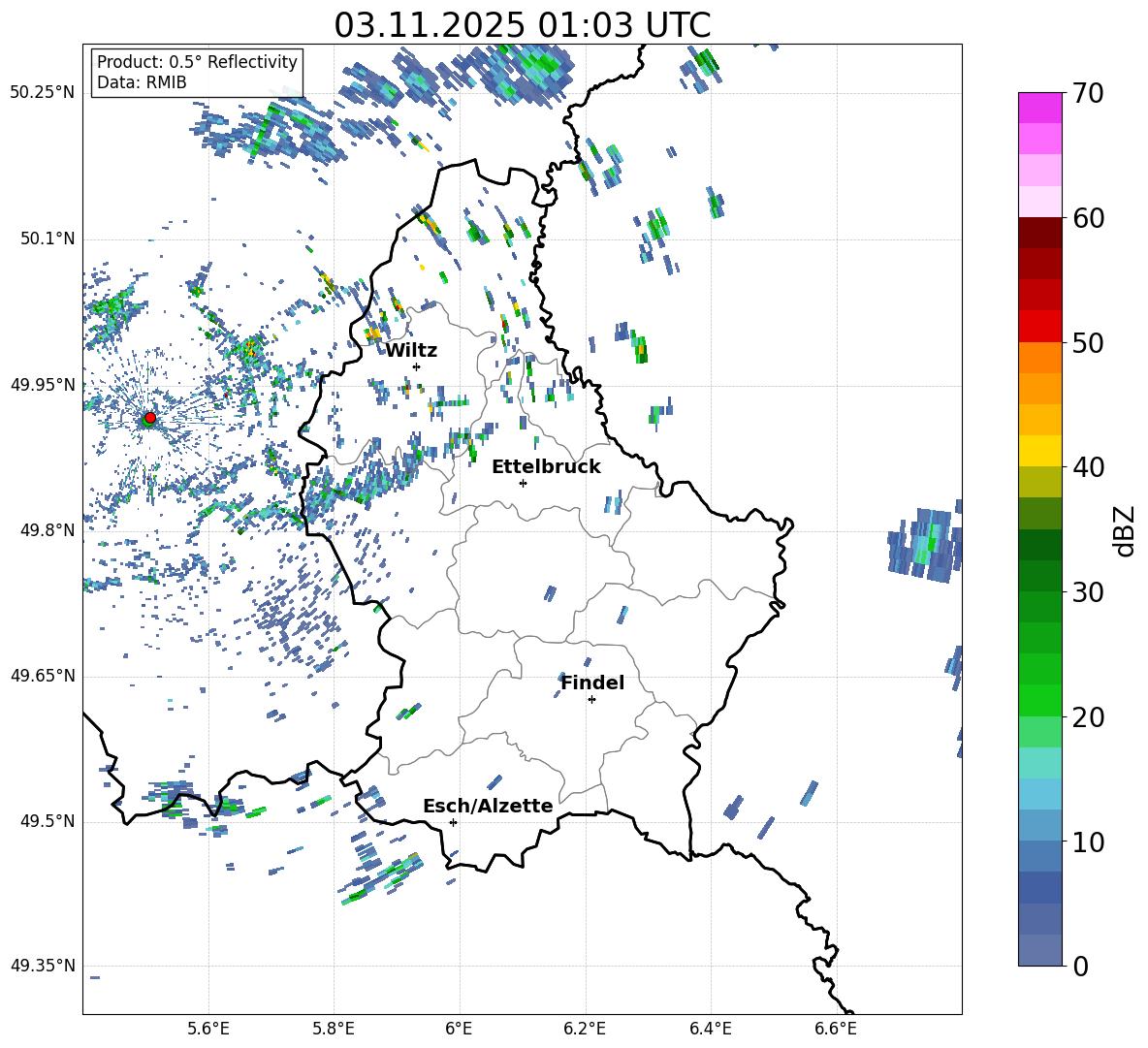Click the 50 tick label on colorbar
The height and width of the screenshot is (1048, 1148).
point(1088,343)
